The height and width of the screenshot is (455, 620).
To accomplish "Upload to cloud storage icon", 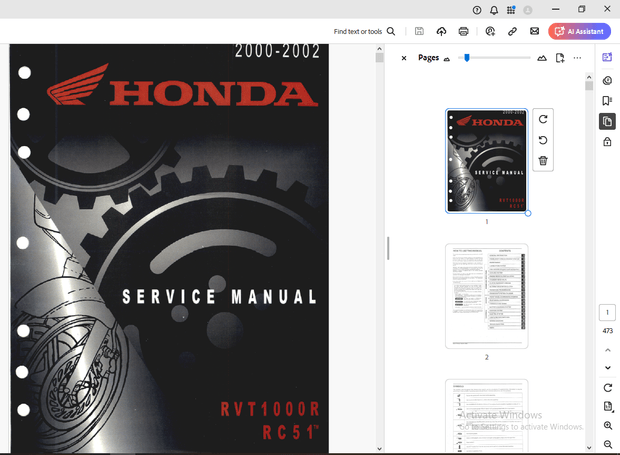I will (x=441, y=31).
